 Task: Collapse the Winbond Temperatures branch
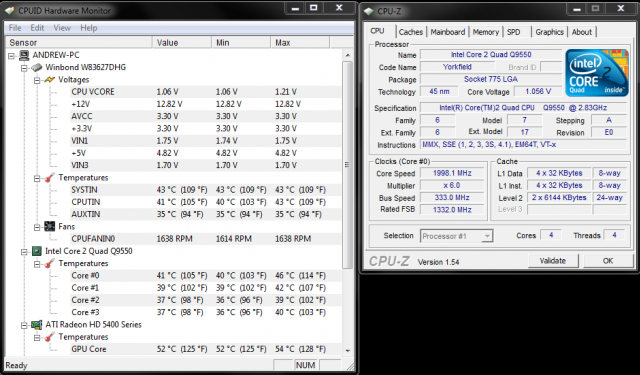click(x=37, y=178)
